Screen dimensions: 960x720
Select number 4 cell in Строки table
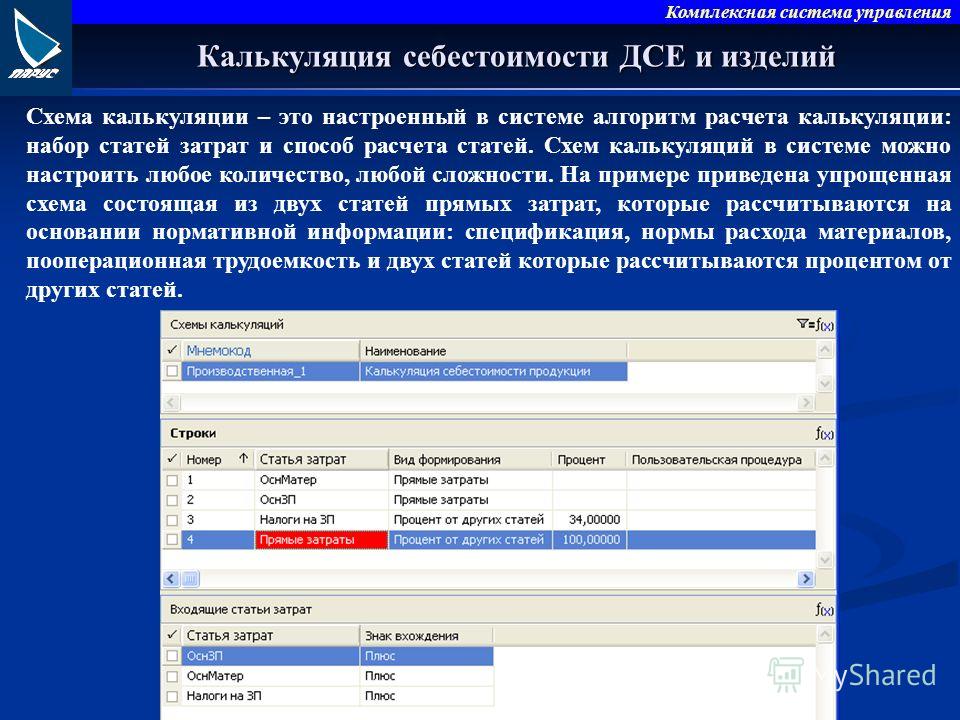[x=217, y=539]
